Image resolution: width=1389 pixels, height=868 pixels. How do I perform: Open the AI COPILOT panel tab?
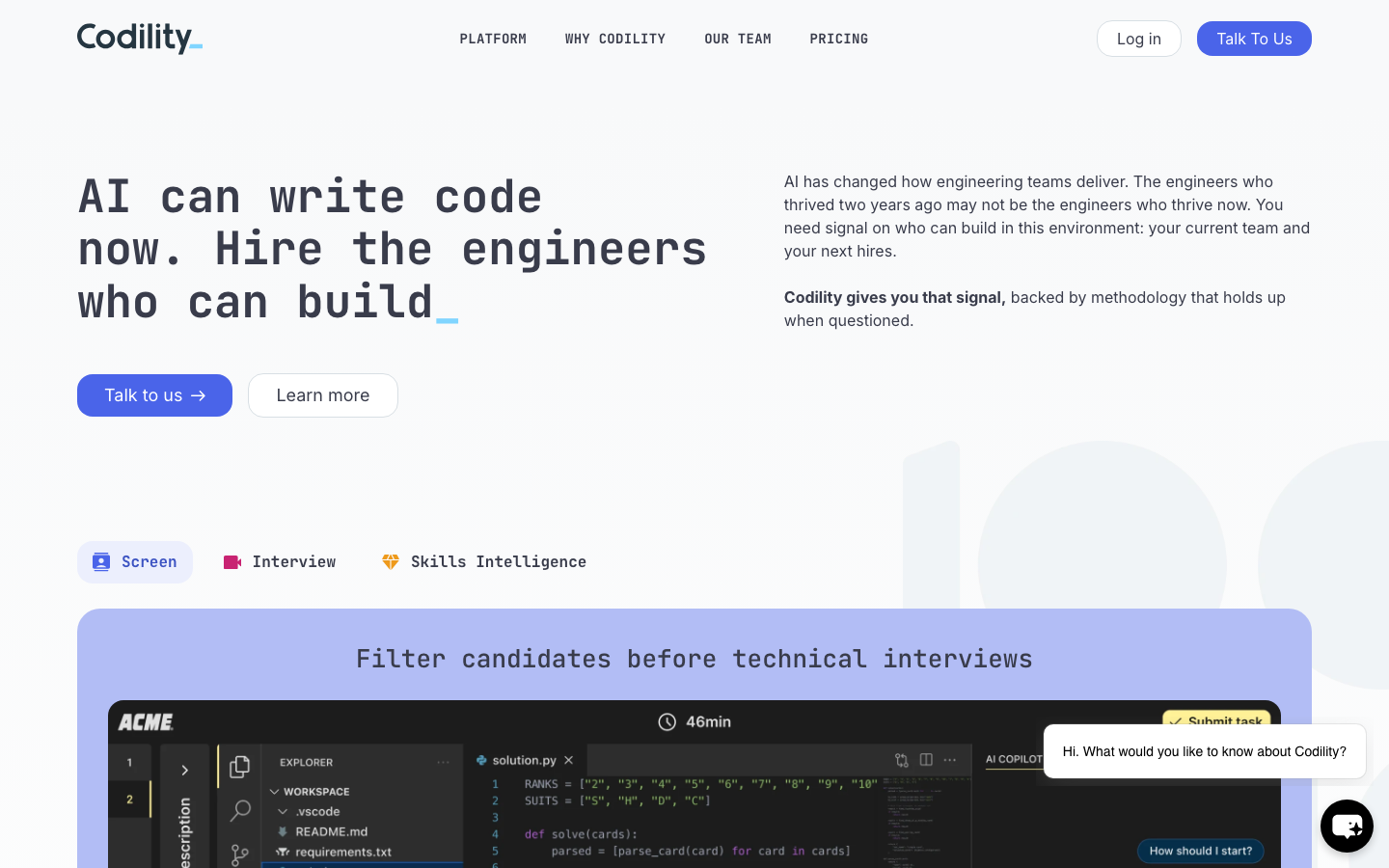click(x=1015, y=759)
